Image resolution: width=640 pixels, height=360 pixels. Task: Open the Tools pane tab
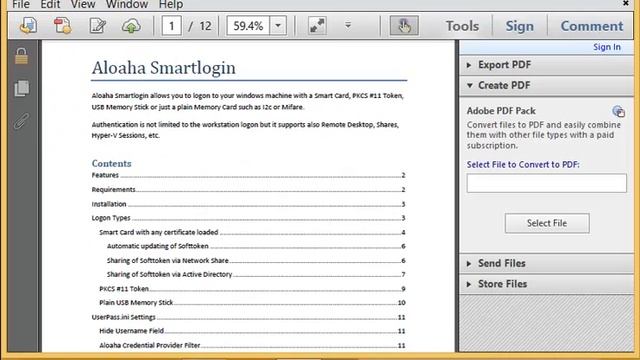point(462,26)
